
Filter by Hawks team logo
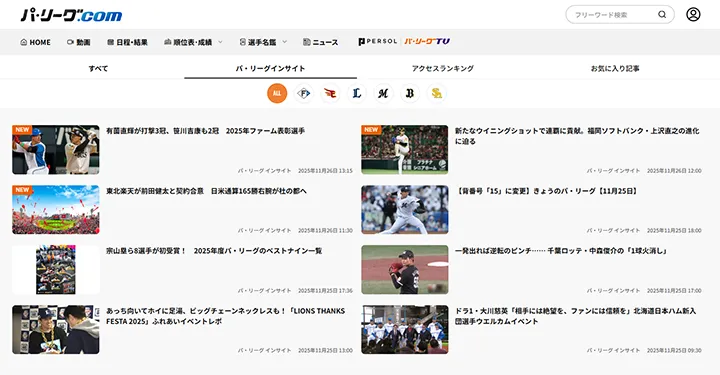coord(437,93)
